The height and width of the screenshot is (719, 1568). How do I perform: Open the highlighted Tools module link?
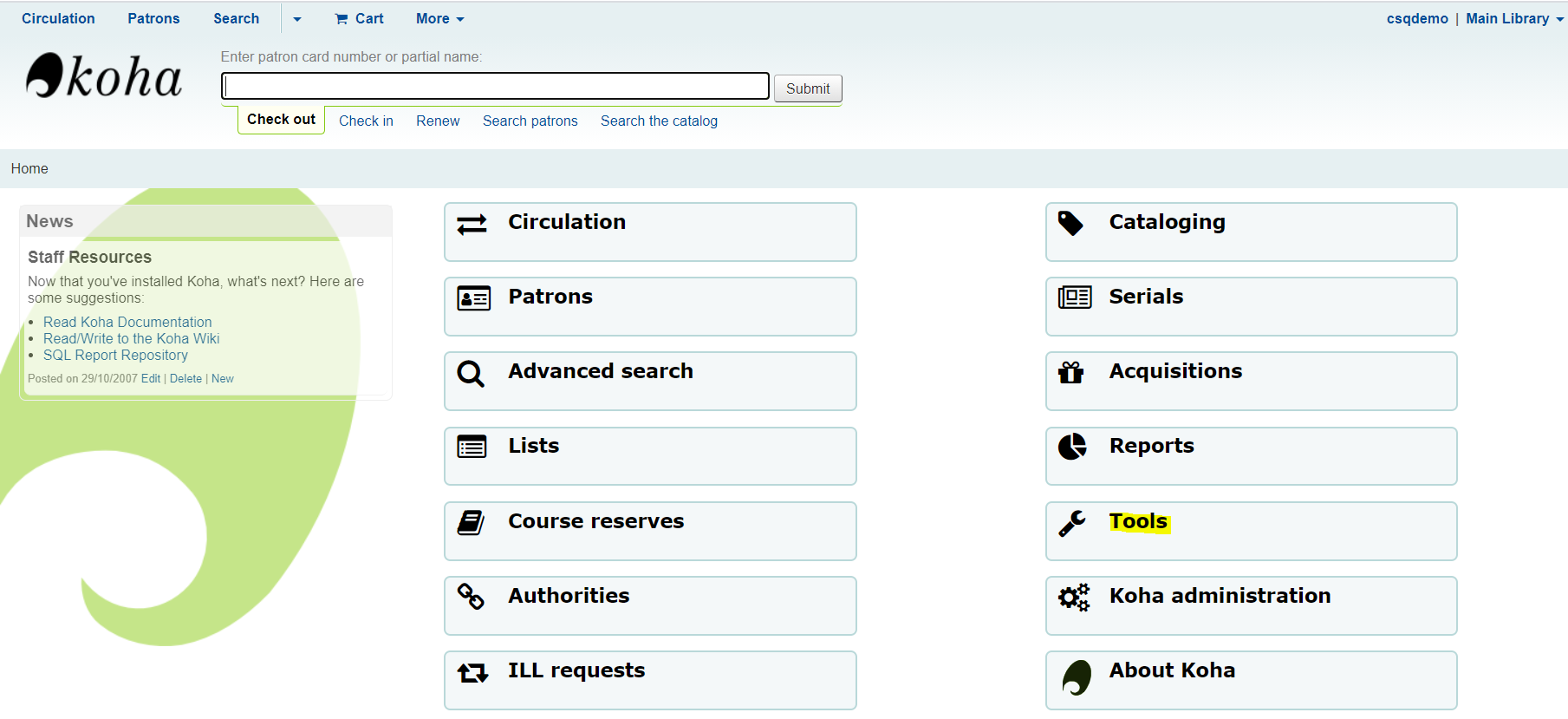tap(1252, 531)
